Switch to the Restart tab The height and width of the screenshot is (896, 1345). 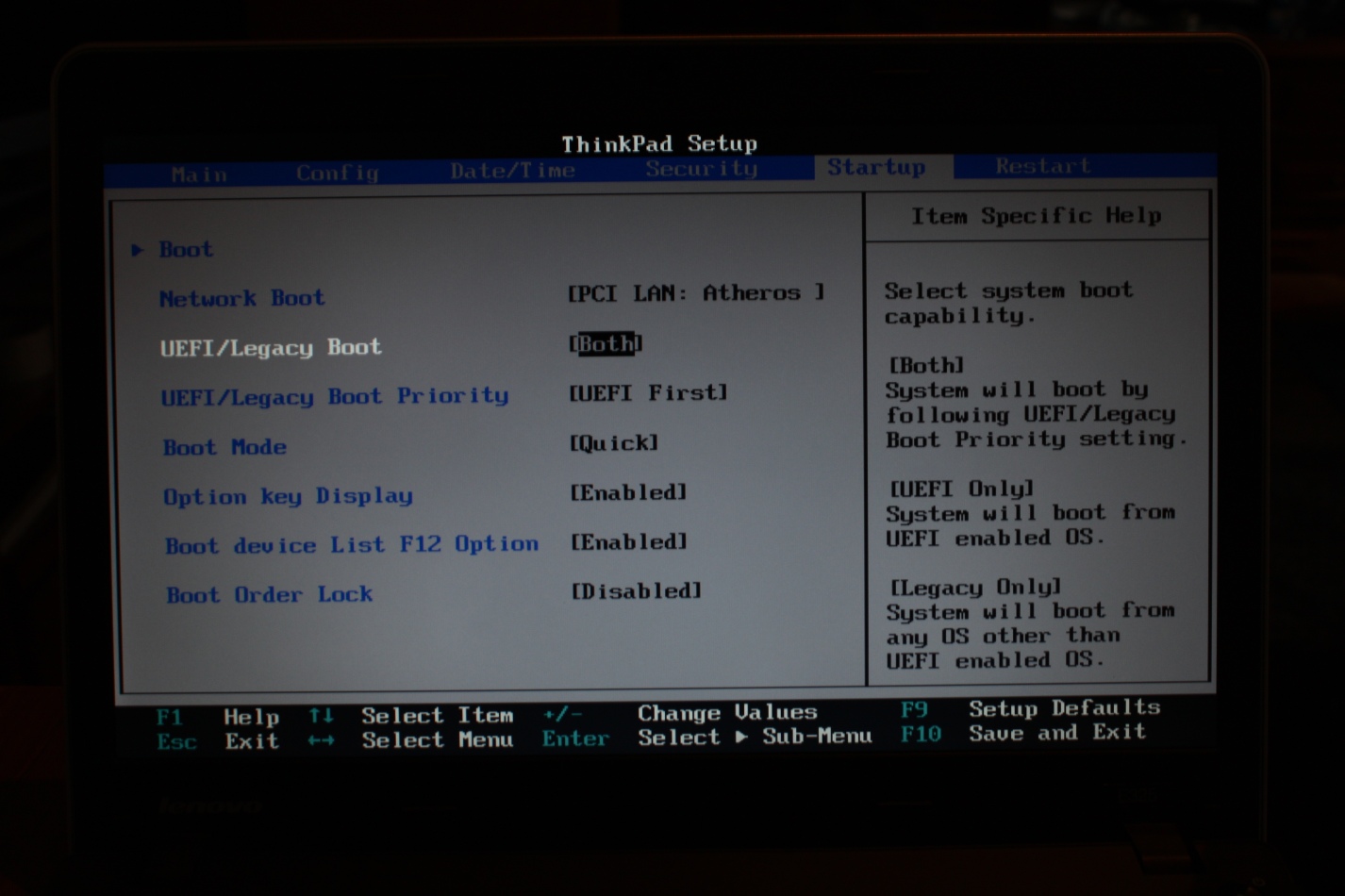pyautogui.click(x=1042, y=166)
